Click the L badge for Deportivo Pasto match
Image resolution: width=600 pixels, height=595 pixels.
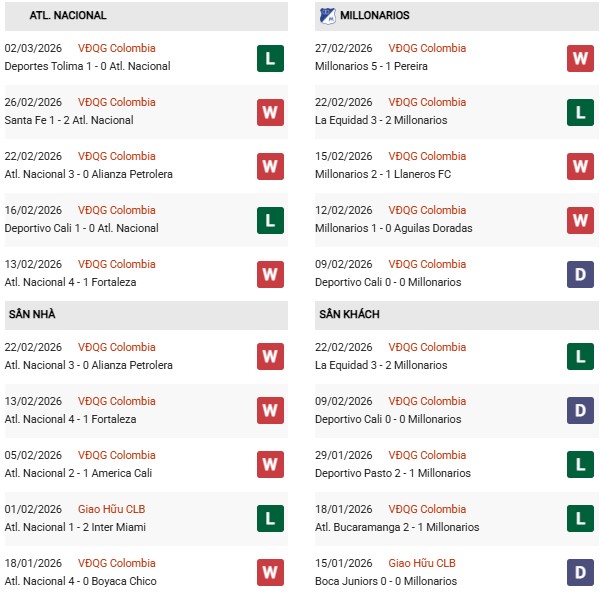pyautogui.click(x=581, y=465)
